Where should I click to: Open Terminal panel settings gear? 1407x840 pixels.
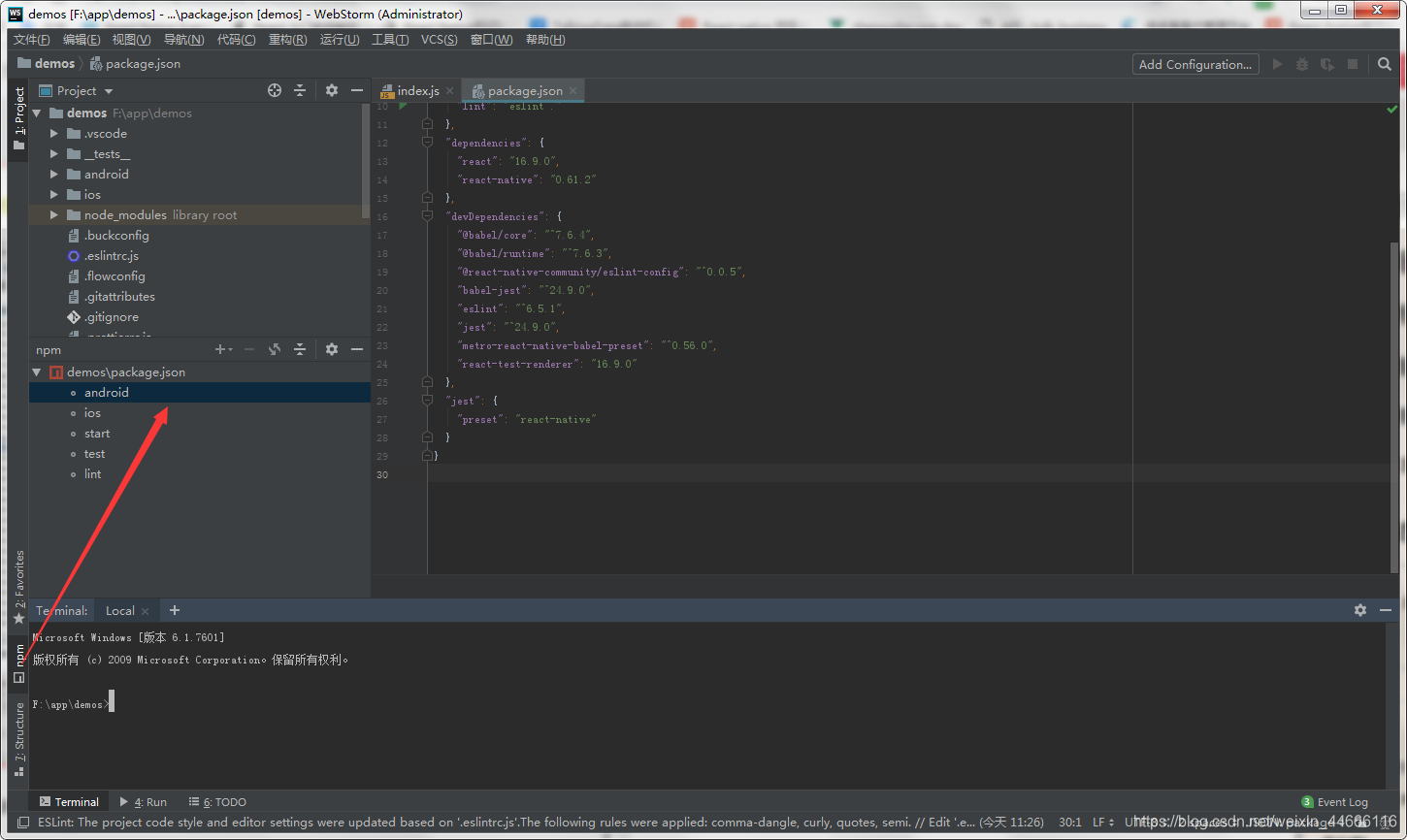coord(1360,610)
